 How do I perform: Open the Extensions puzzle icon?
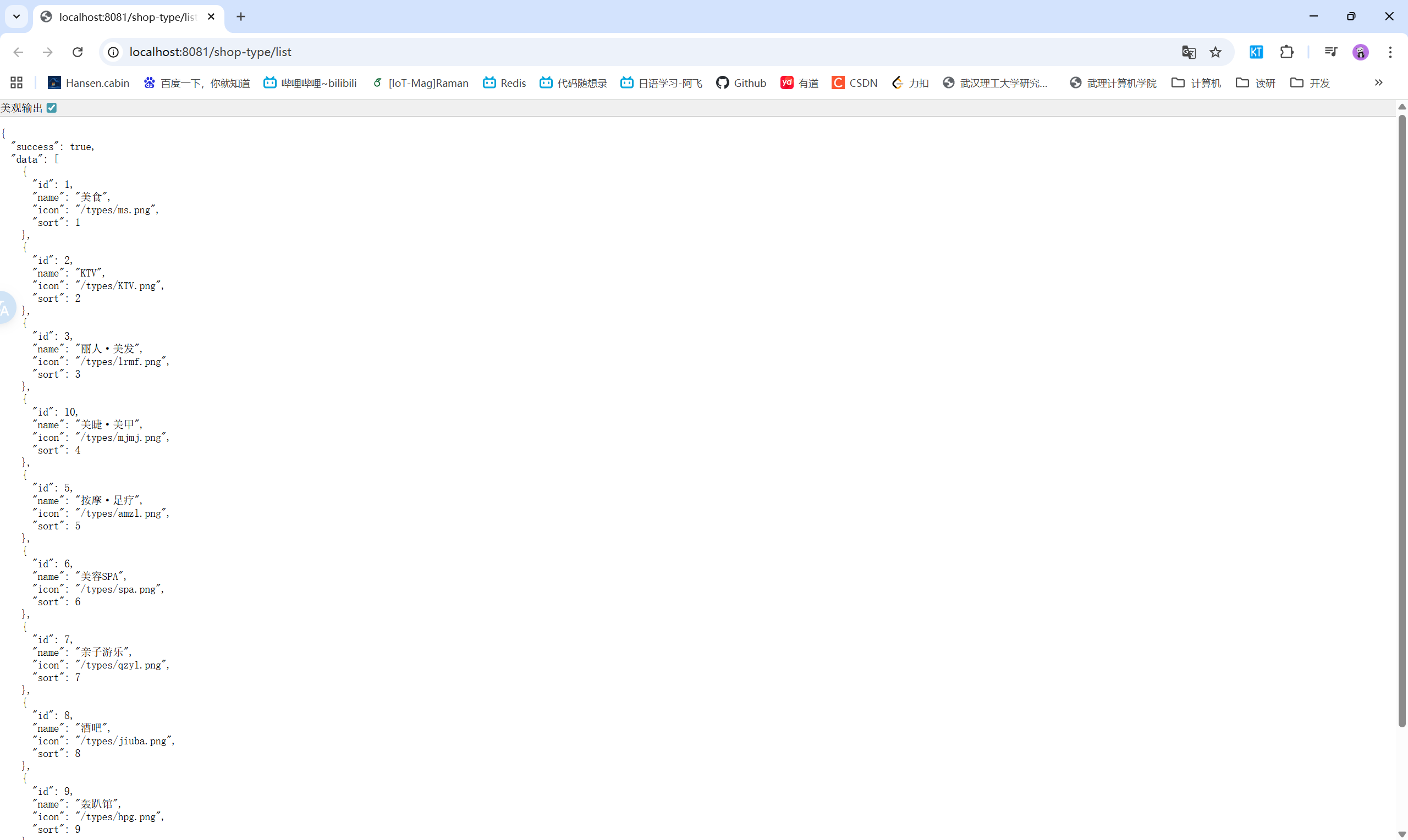pyautogui.click(x=1286, y=52)
